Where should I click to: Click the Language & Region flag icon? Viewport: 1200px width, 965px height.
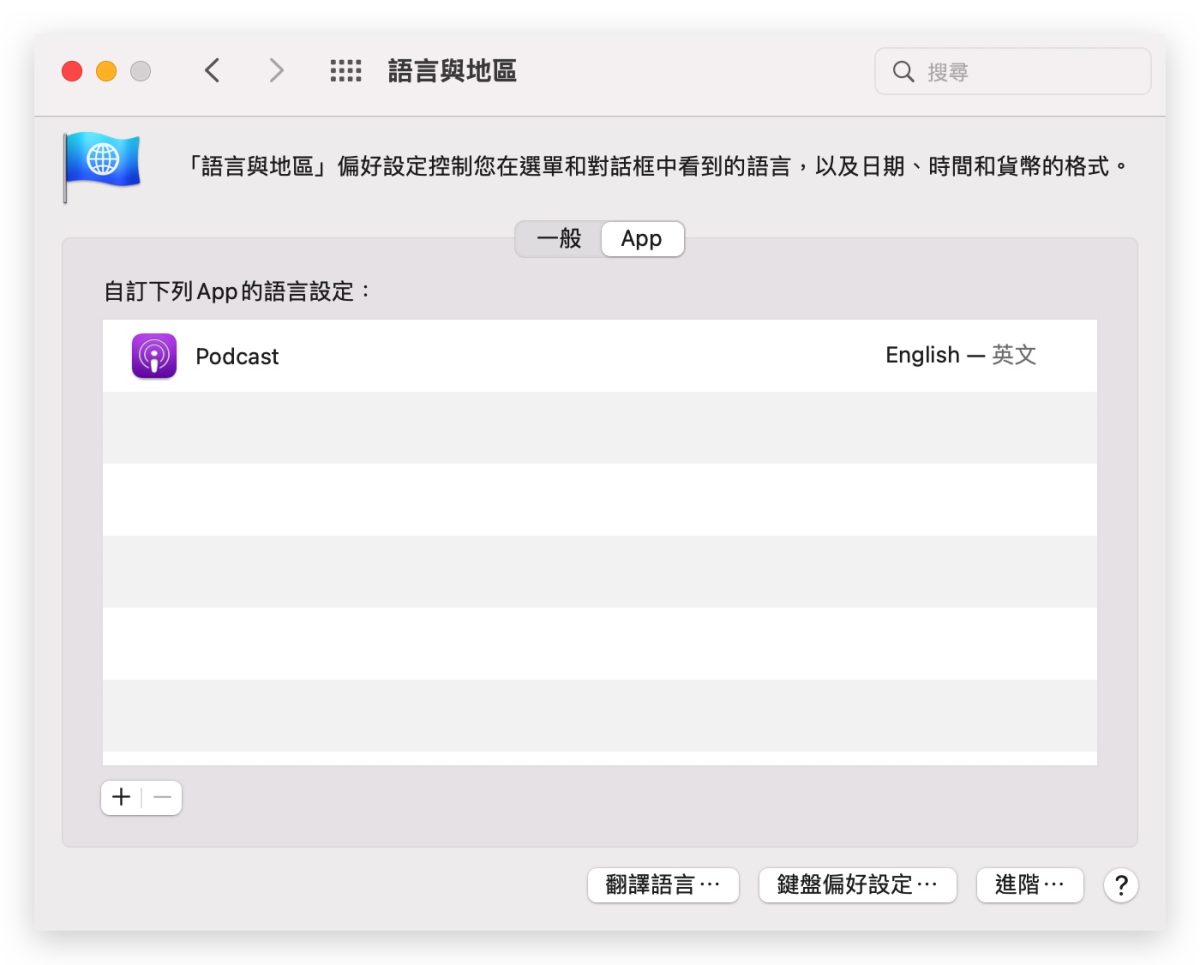pos(101,167)
